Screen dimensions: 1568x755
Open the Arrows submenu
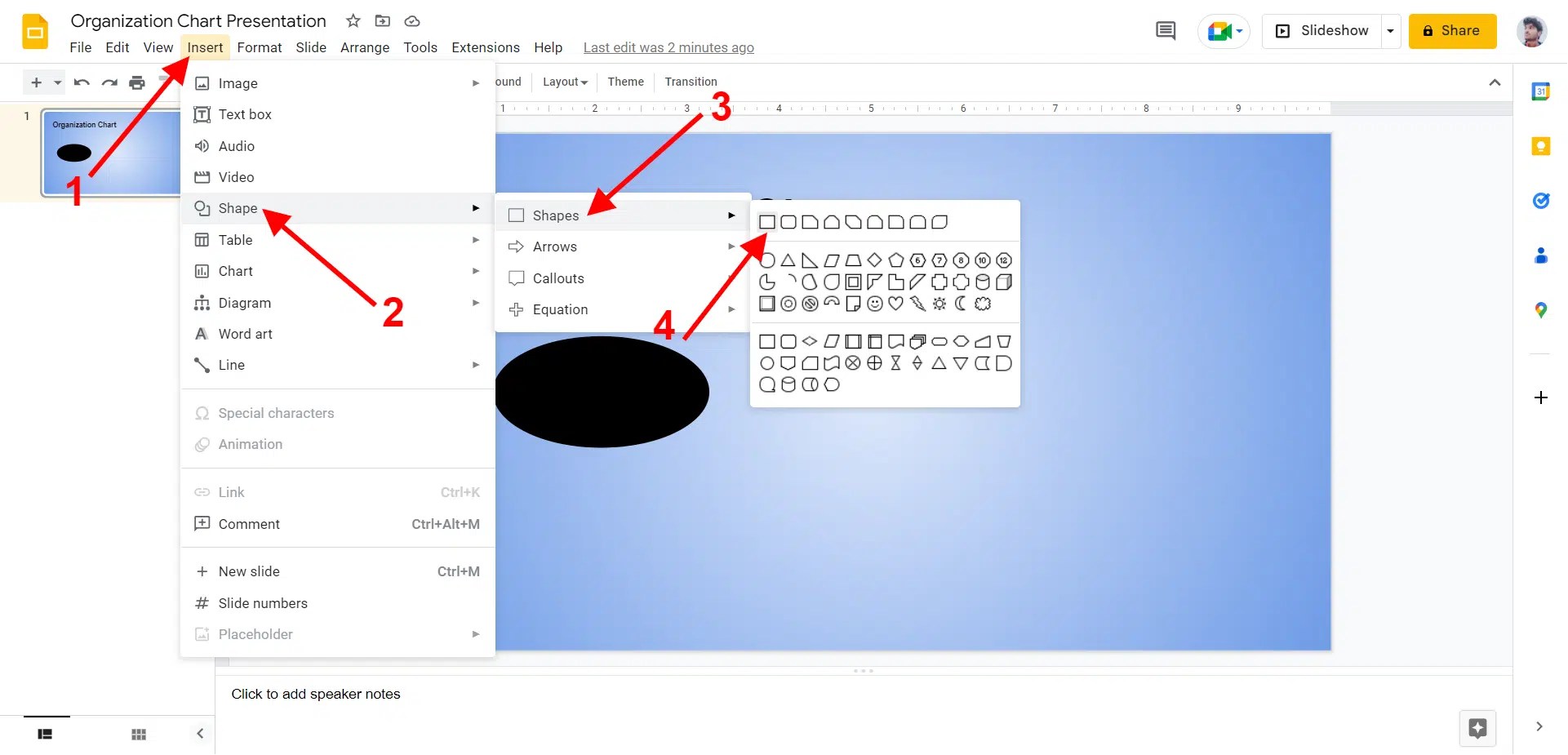(555, 246)
